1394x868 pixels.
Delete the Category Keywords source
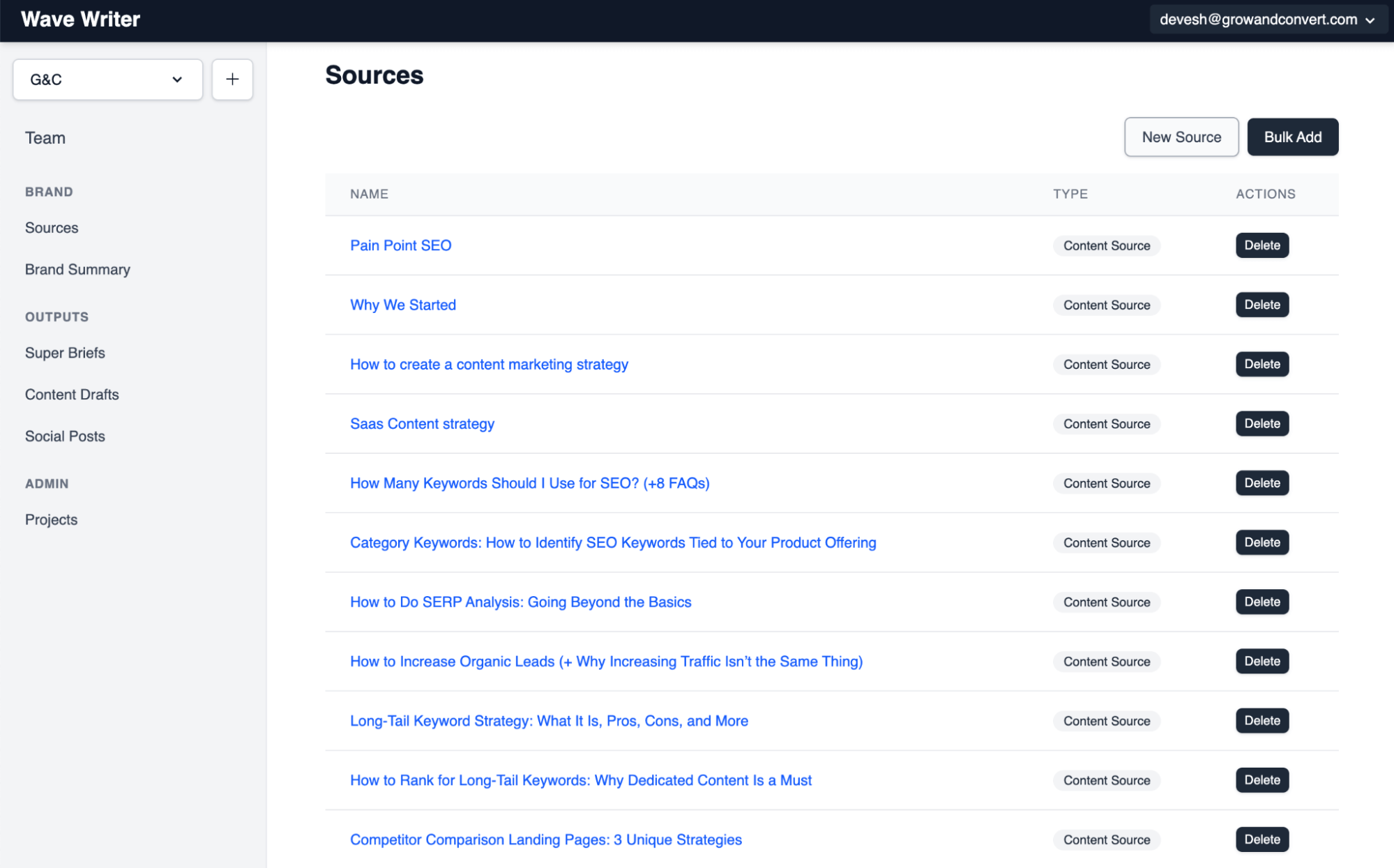click(x=1262, y=542)
